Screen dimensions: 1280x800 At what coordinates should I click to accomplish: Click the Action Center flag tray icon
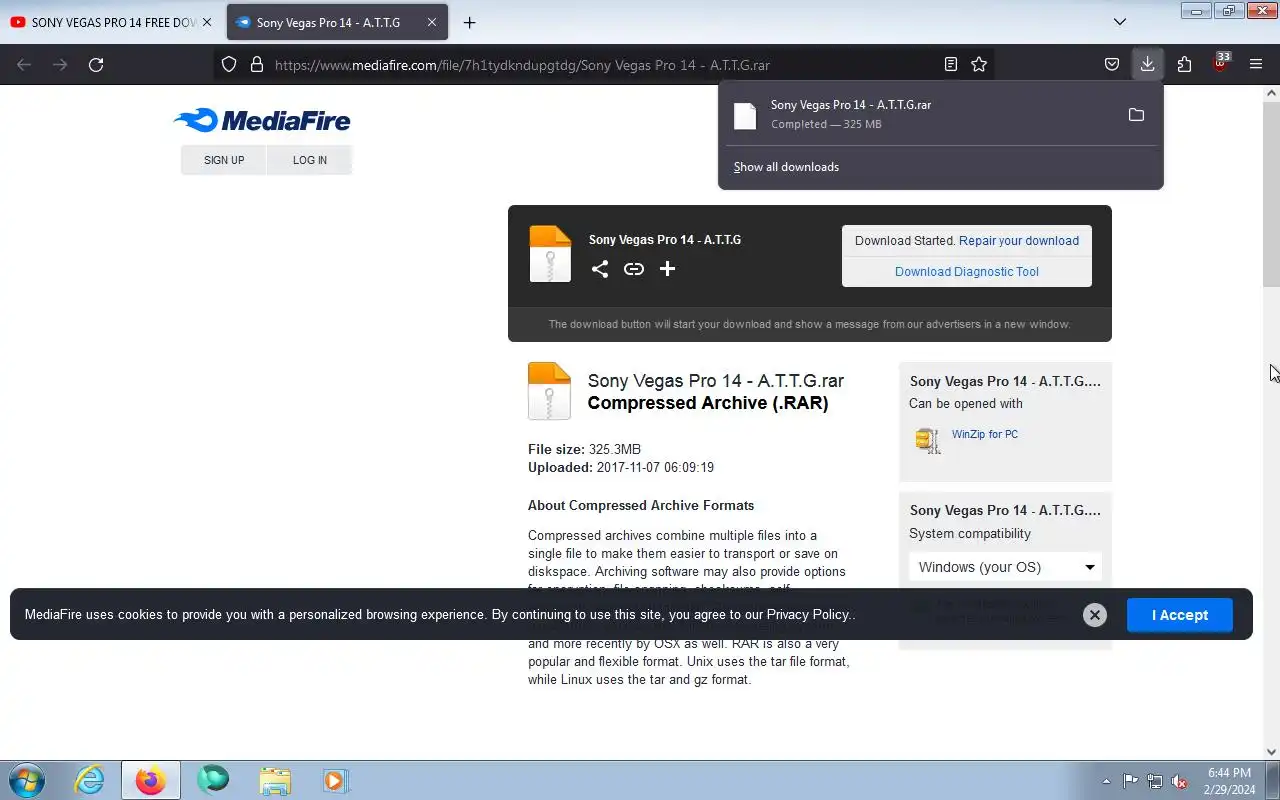pyautogui.click(x=1130, y=781)
